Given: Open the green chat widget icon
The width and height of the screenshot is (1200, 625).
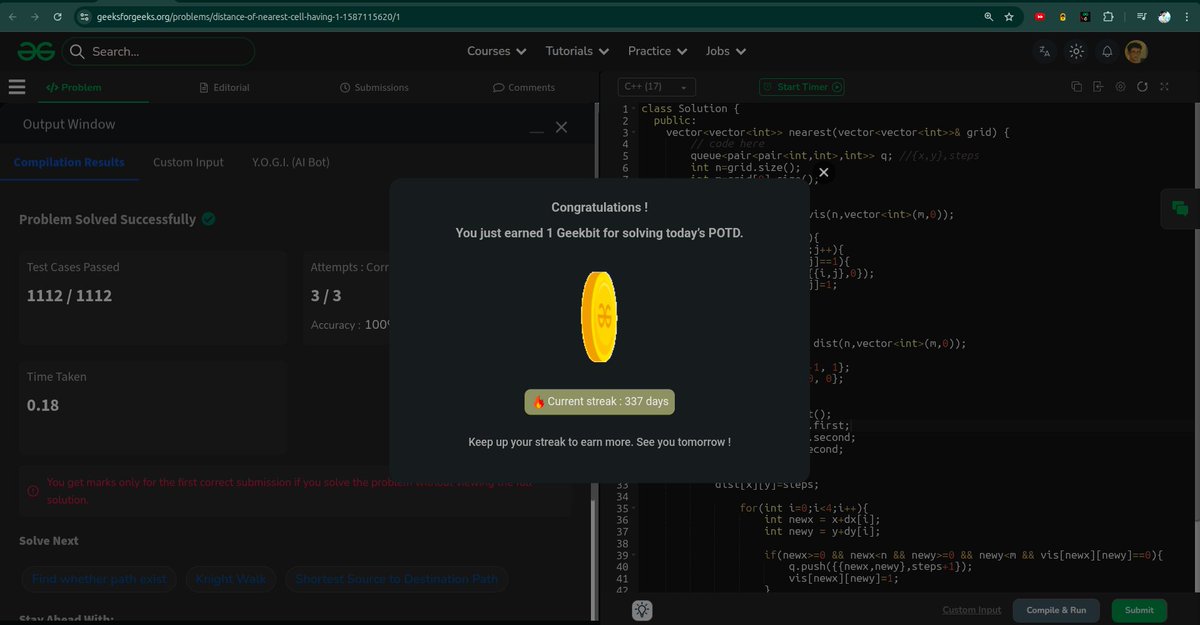Looking at the screenshot, I should click(x=1180, y=208).
